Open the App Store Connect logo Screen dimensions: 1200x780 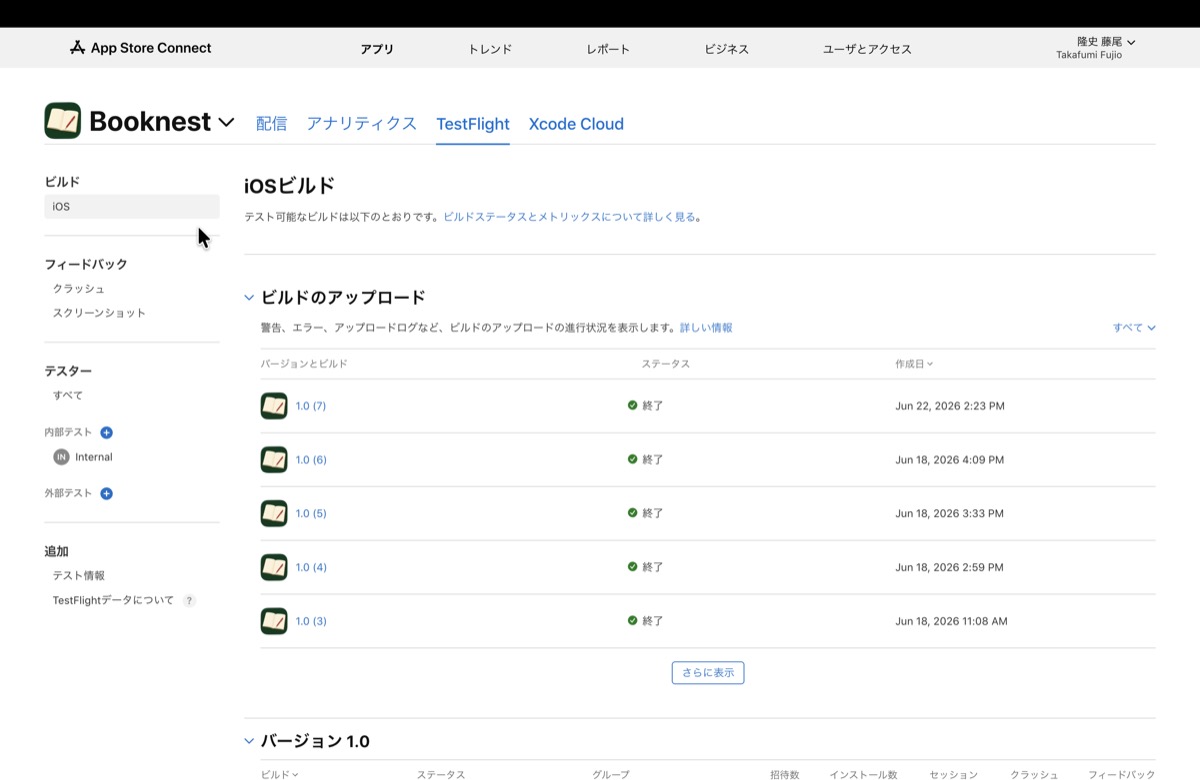140,48
